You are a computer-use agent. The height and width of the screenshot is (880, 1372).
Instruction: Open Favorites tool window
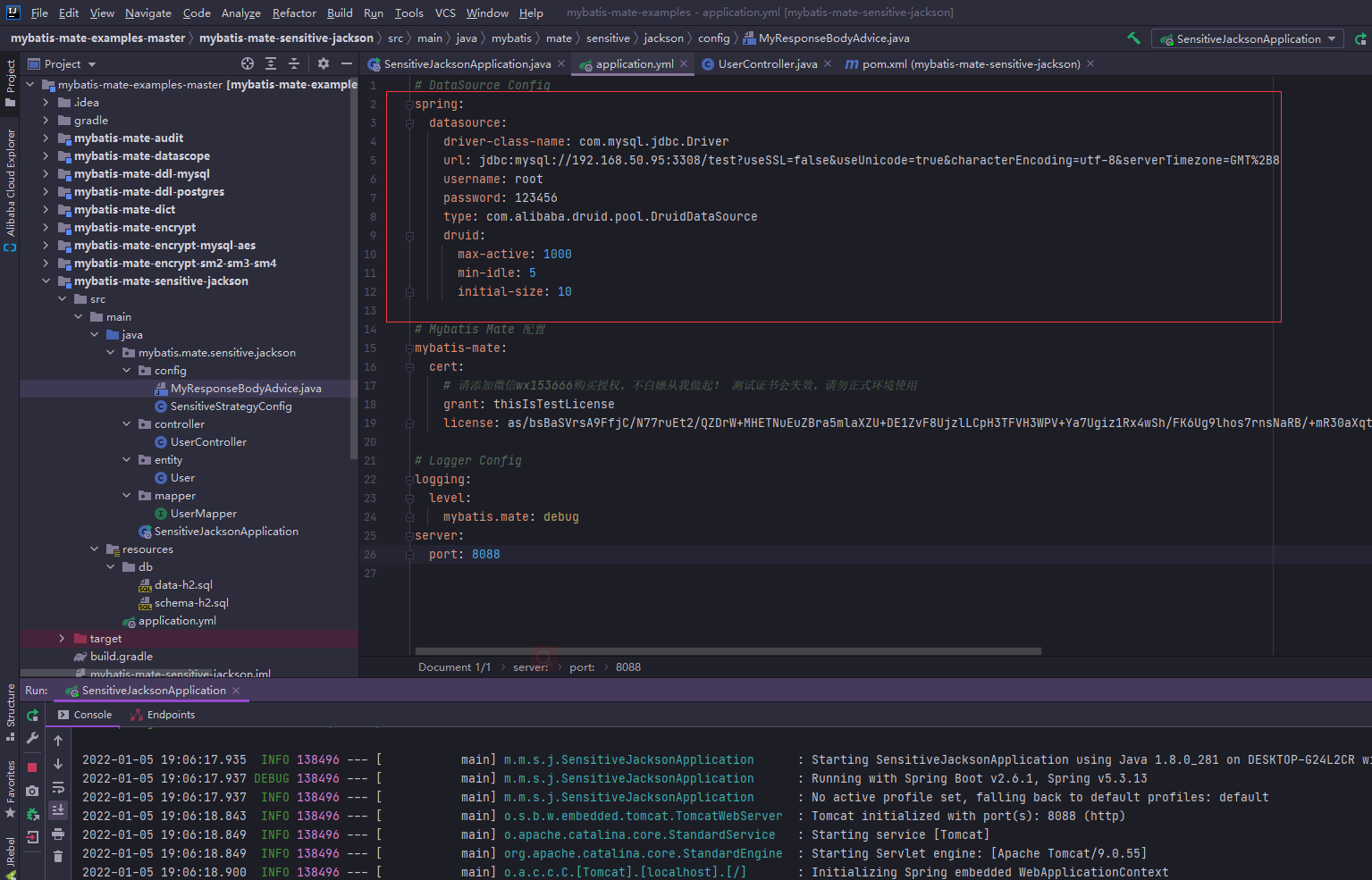pyautogui.click(x=10, y=789)
